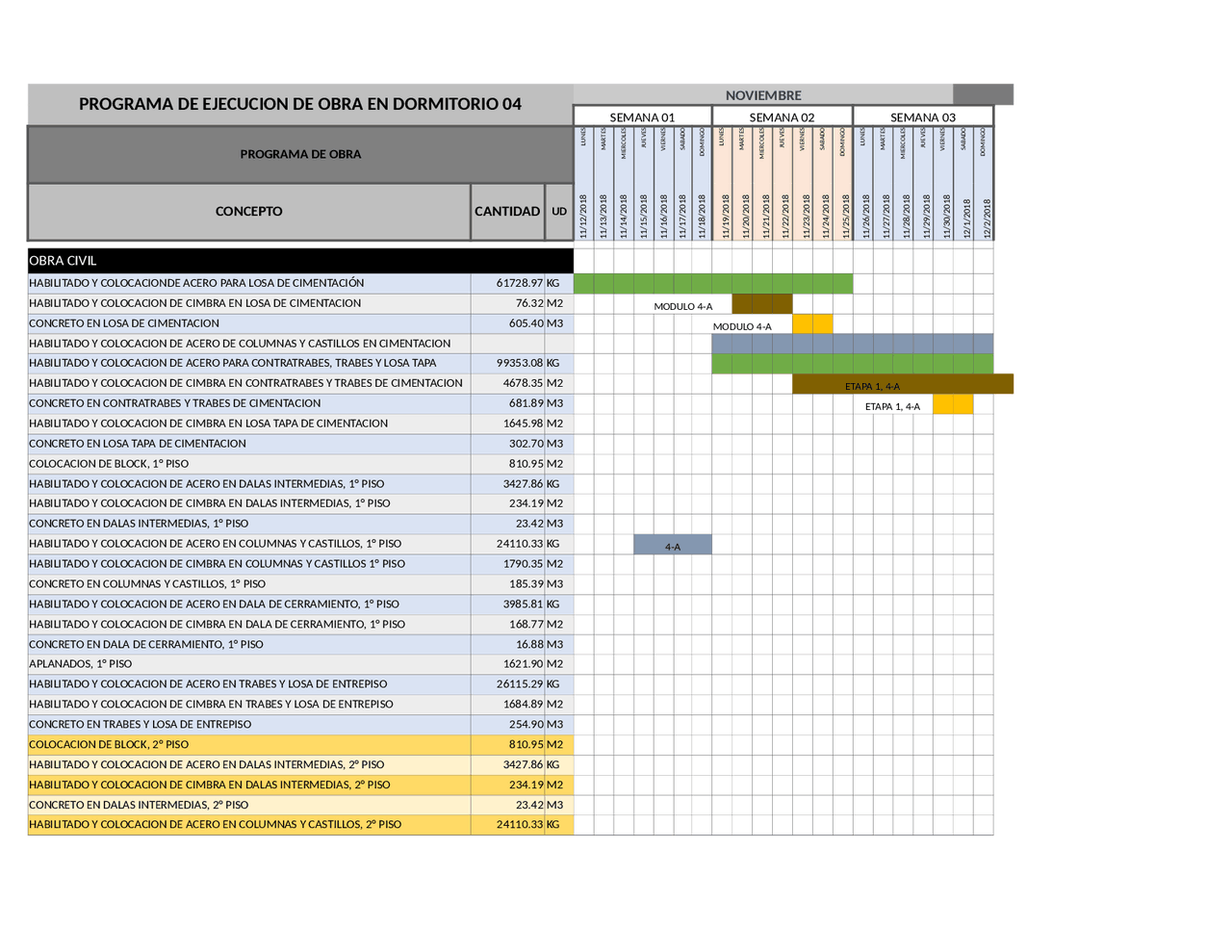Select the SEMANA 02 header
This screenshot has width=1232, height=952.
(x=782, y=116)
